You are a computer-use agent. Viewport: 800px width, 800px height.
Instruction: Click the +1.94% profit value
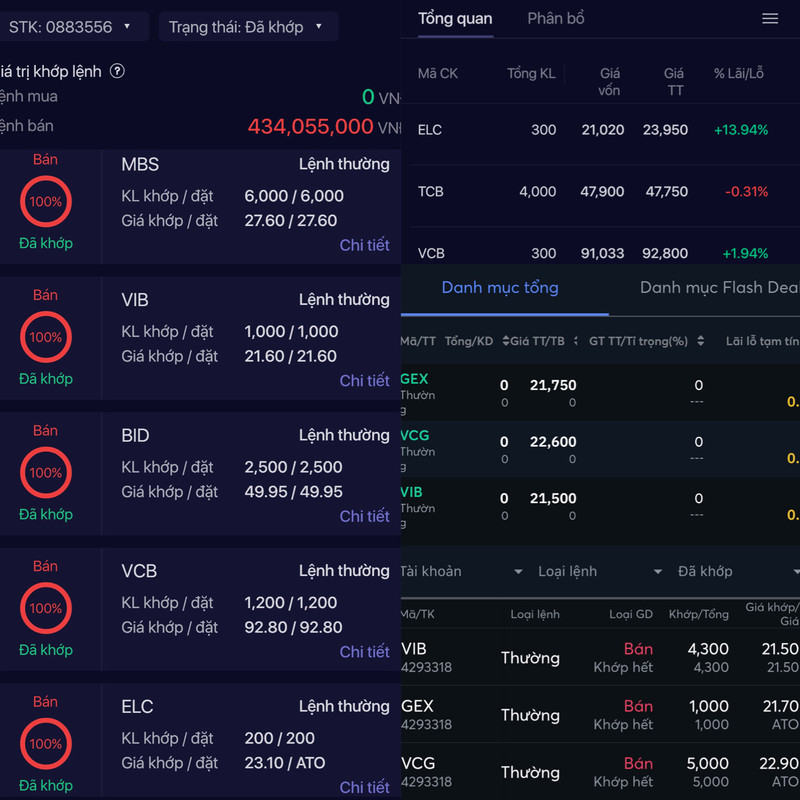(745, 254)
